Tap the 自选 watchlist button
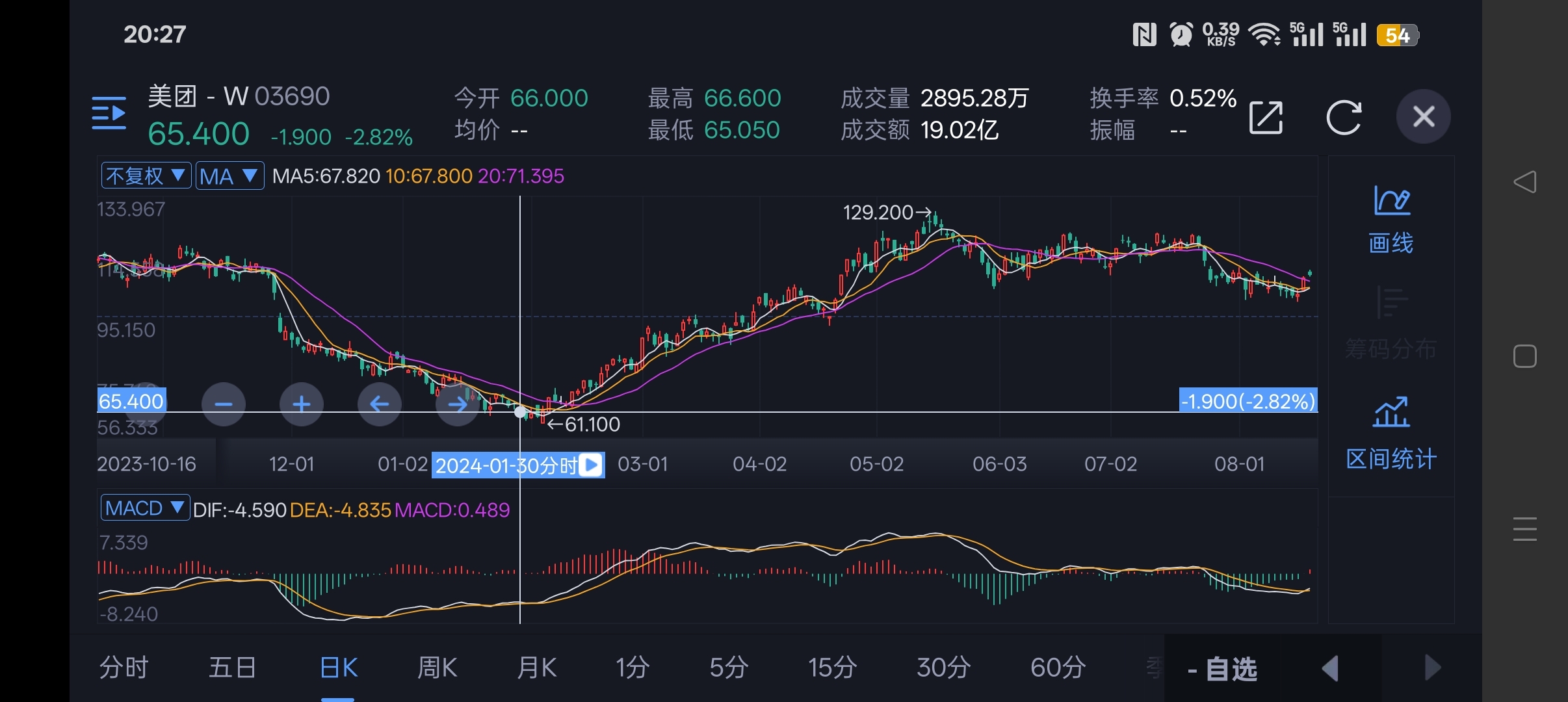The height and width of the screenshot is (702, 1568). click(1222, 669)
